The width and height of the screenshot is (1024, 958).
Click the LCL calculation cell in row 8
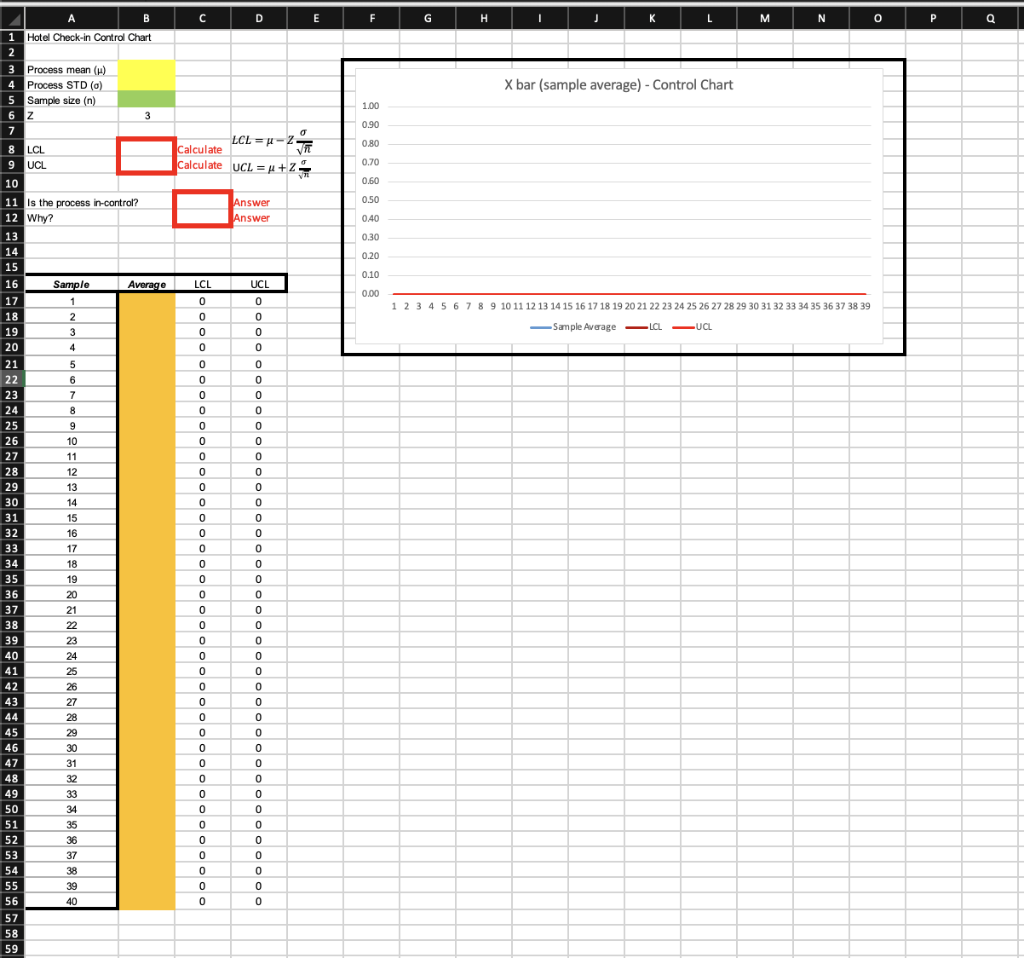pyautogui.click(x=146, y=149)
